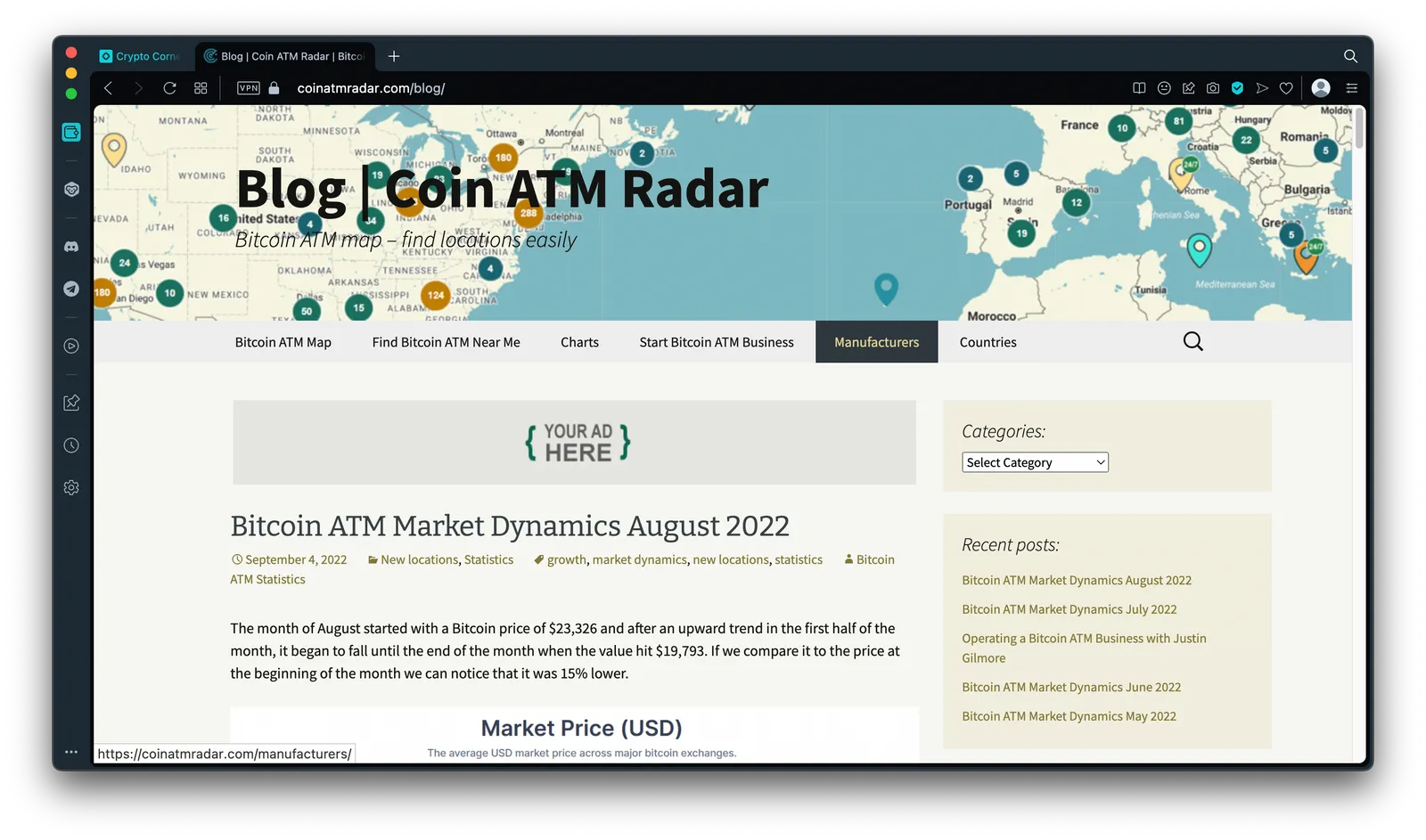This screenshot has height=840, width=1426.
Task: Open the Manufacturers menu item
Action: pyautogui.click(x=876, y=342)
